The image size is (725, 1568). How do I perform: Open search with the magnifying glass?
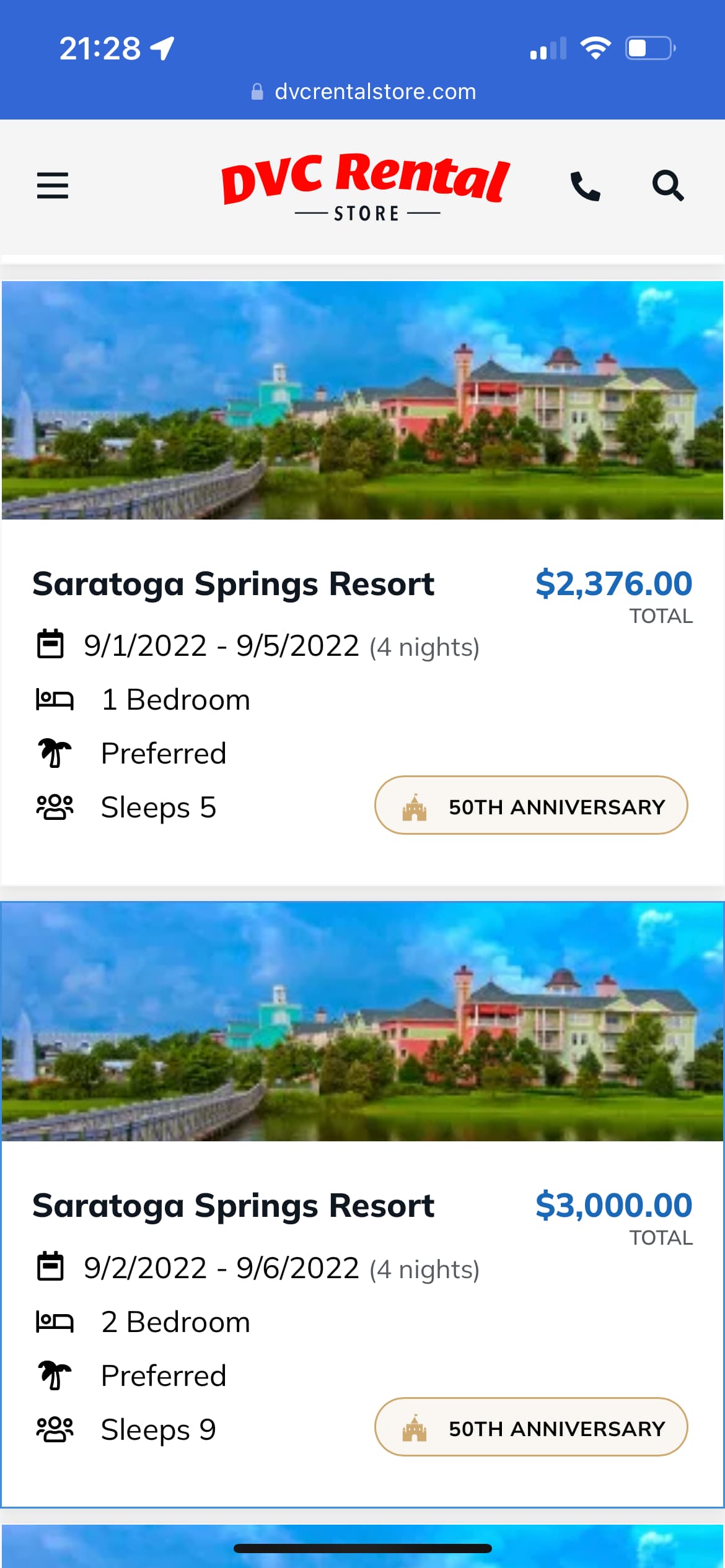tap(667, 186)
